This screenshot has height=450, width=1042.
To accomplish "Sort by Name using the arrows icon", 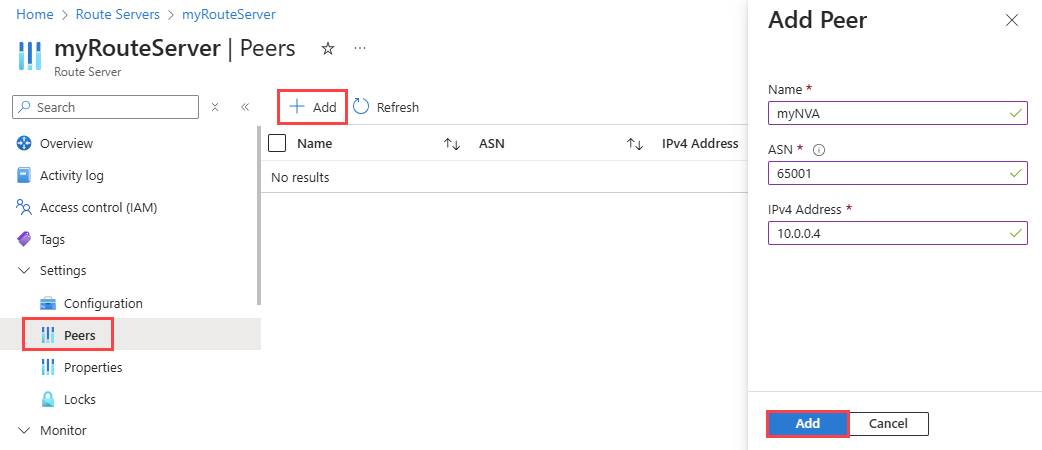I will tap(452, 144).
